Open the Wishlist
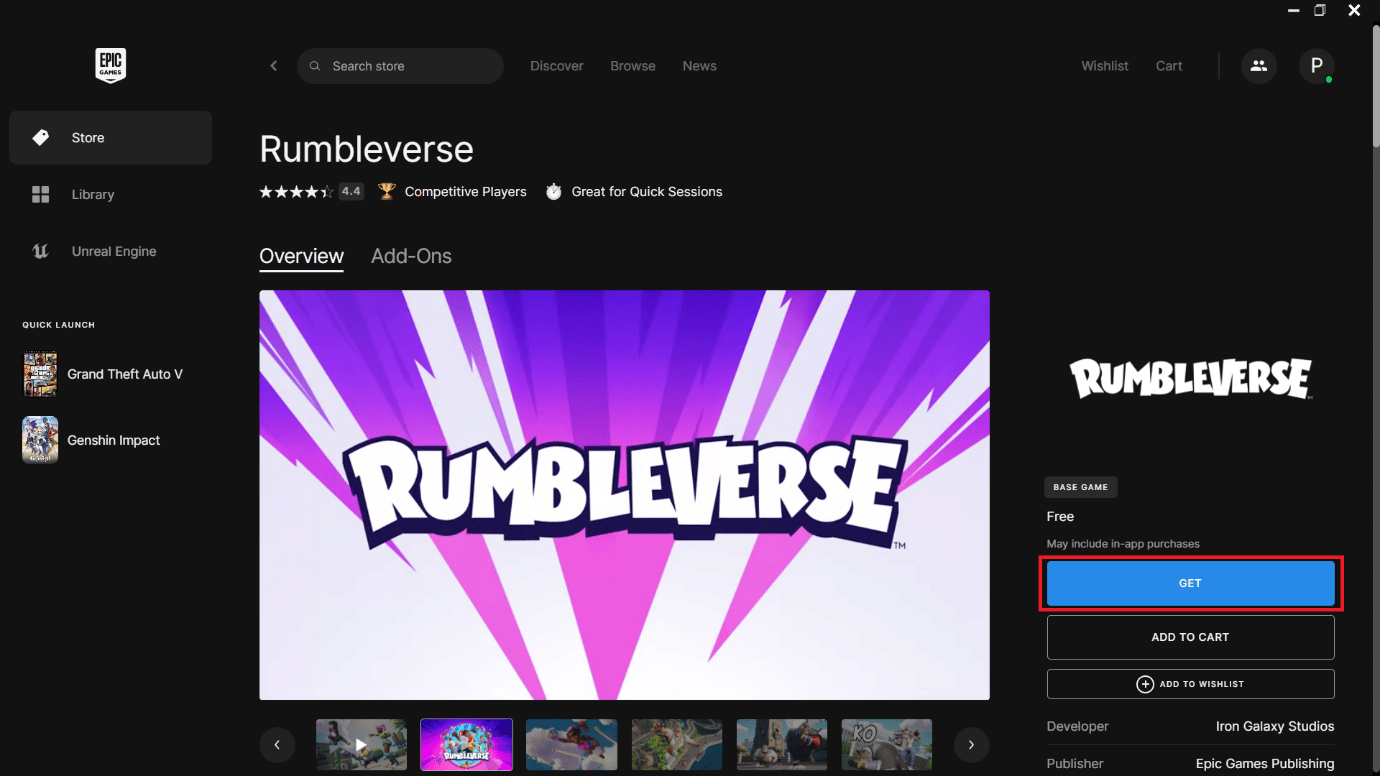Viewport: 1380px width, 776px height. [x=1105, y=66]
